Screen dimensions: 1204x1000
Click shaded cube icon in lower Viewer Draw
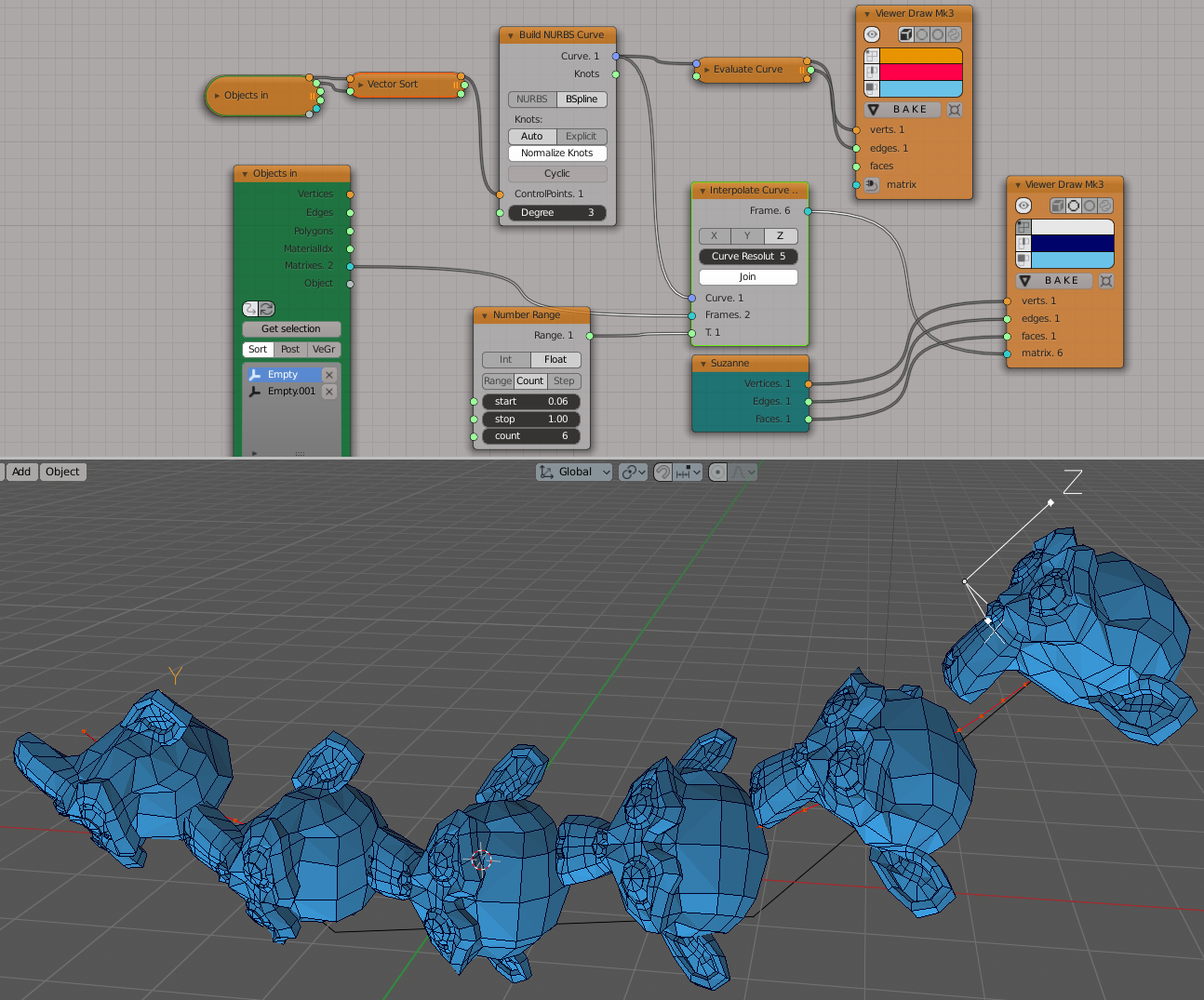tap(1058, 206)
